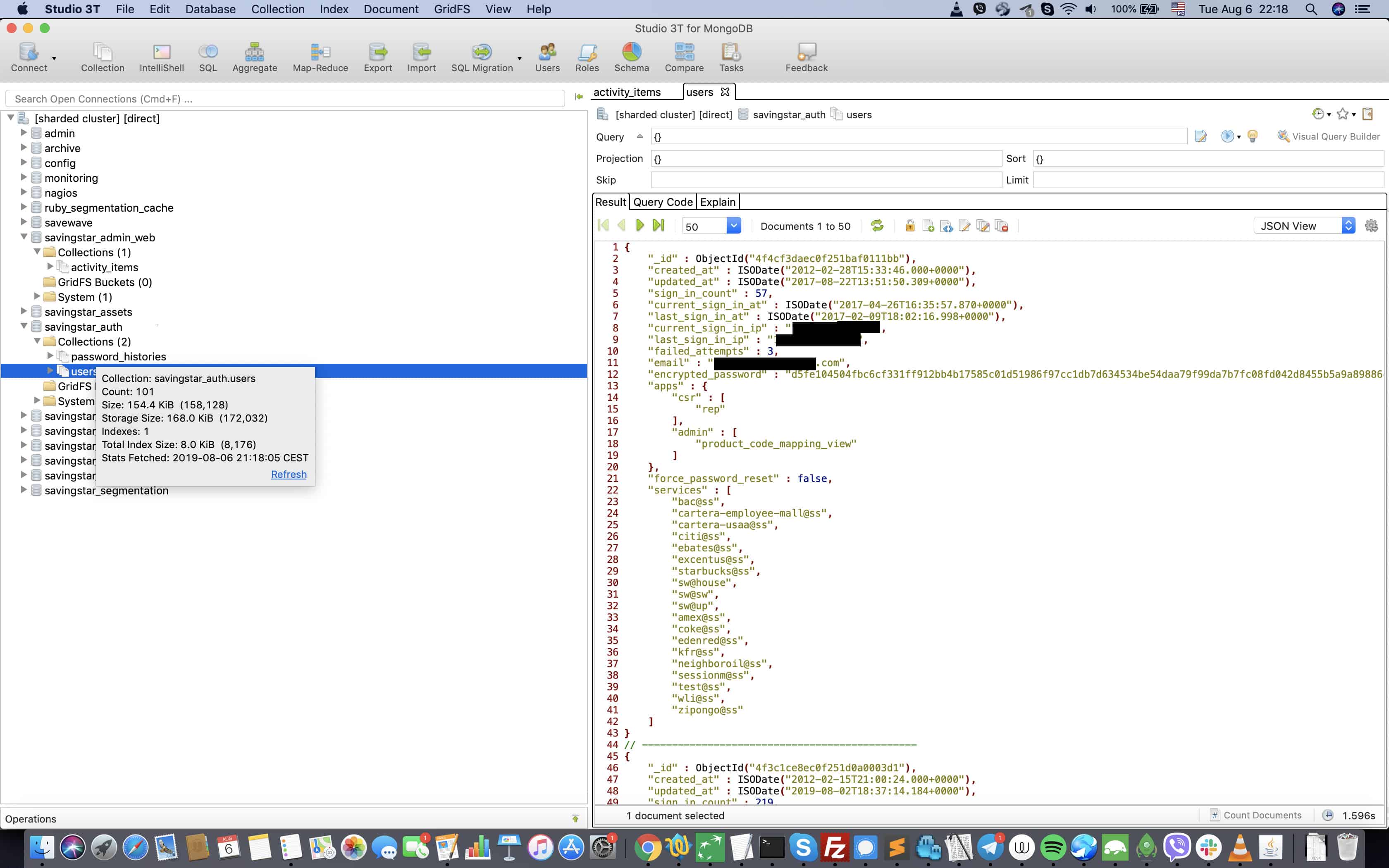
Task: Click the Refresh link in tooltip
Action: pos(288,474)
